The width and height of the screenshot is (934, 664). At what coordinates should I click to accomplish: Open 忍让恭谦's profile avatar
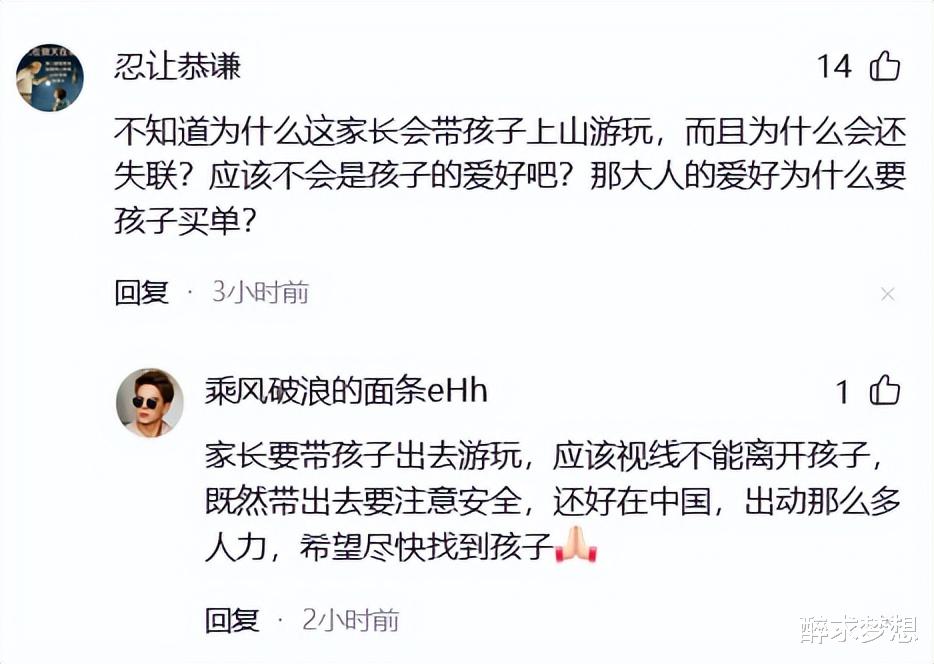pos(50,77)
